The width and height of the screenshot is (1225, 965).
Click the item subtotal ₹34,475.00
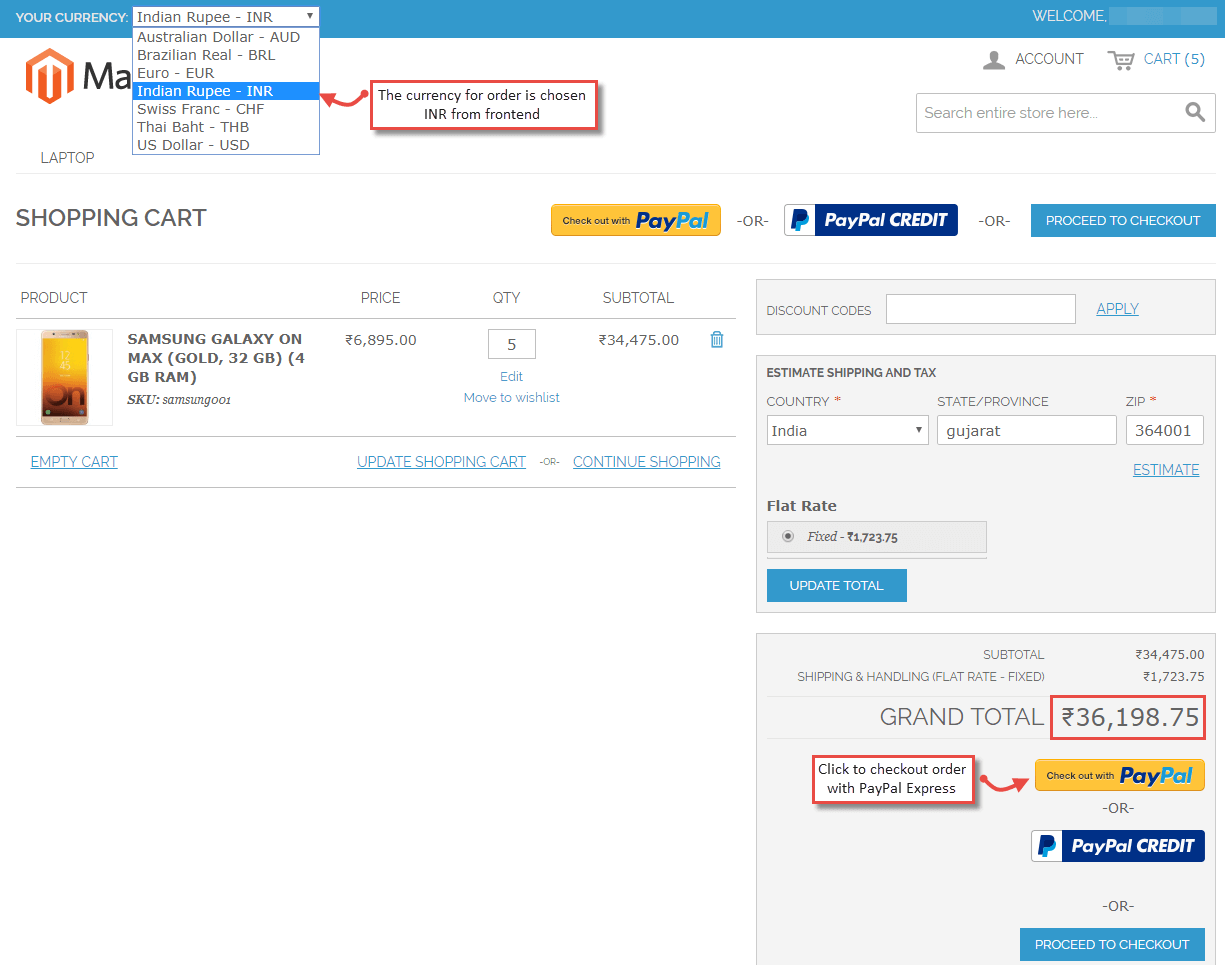(x=639, y=340)
